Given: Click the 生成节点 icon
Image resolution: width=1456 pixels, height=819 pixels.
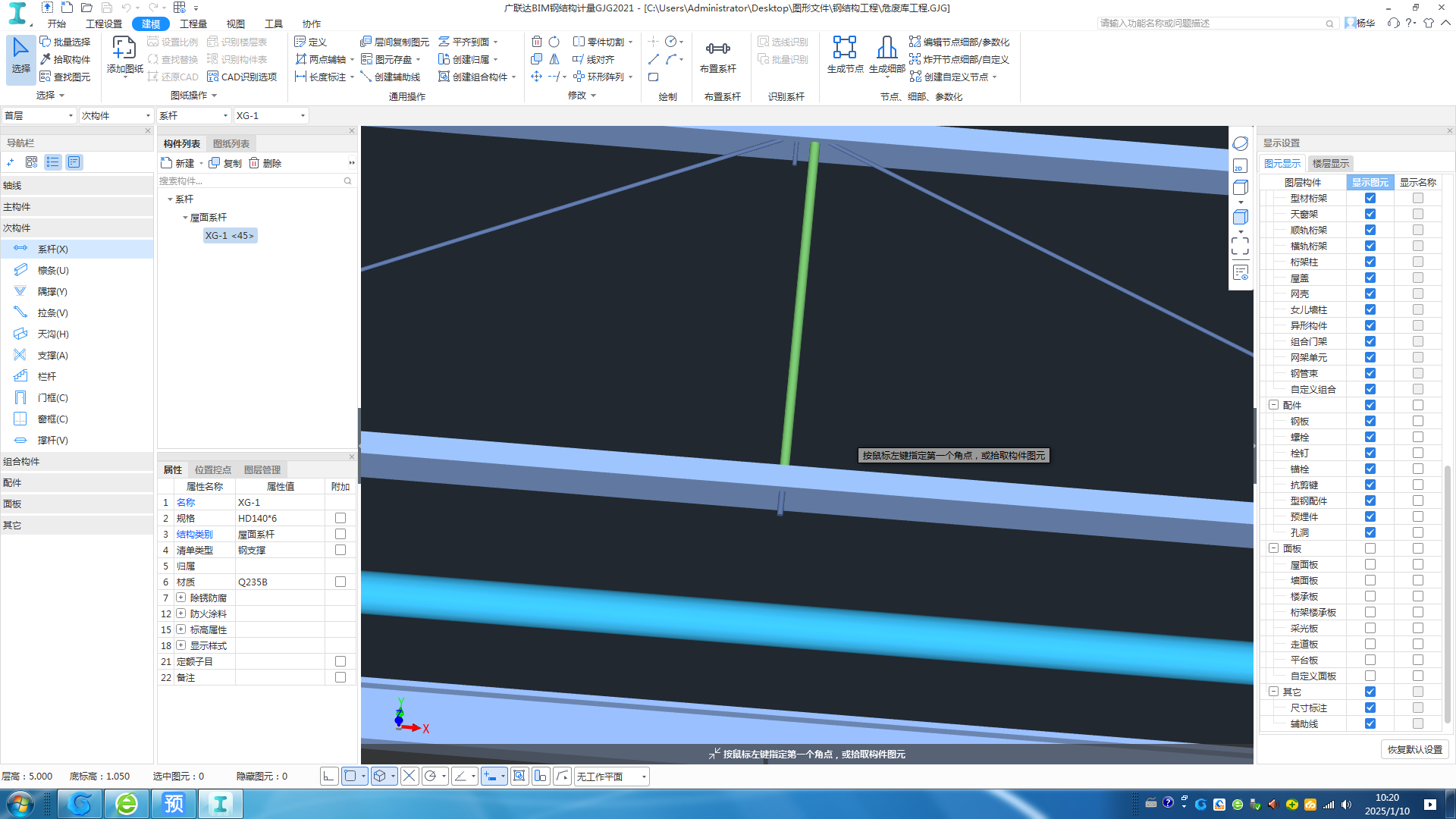Looking at the screenshot, I should pos(844,48).
